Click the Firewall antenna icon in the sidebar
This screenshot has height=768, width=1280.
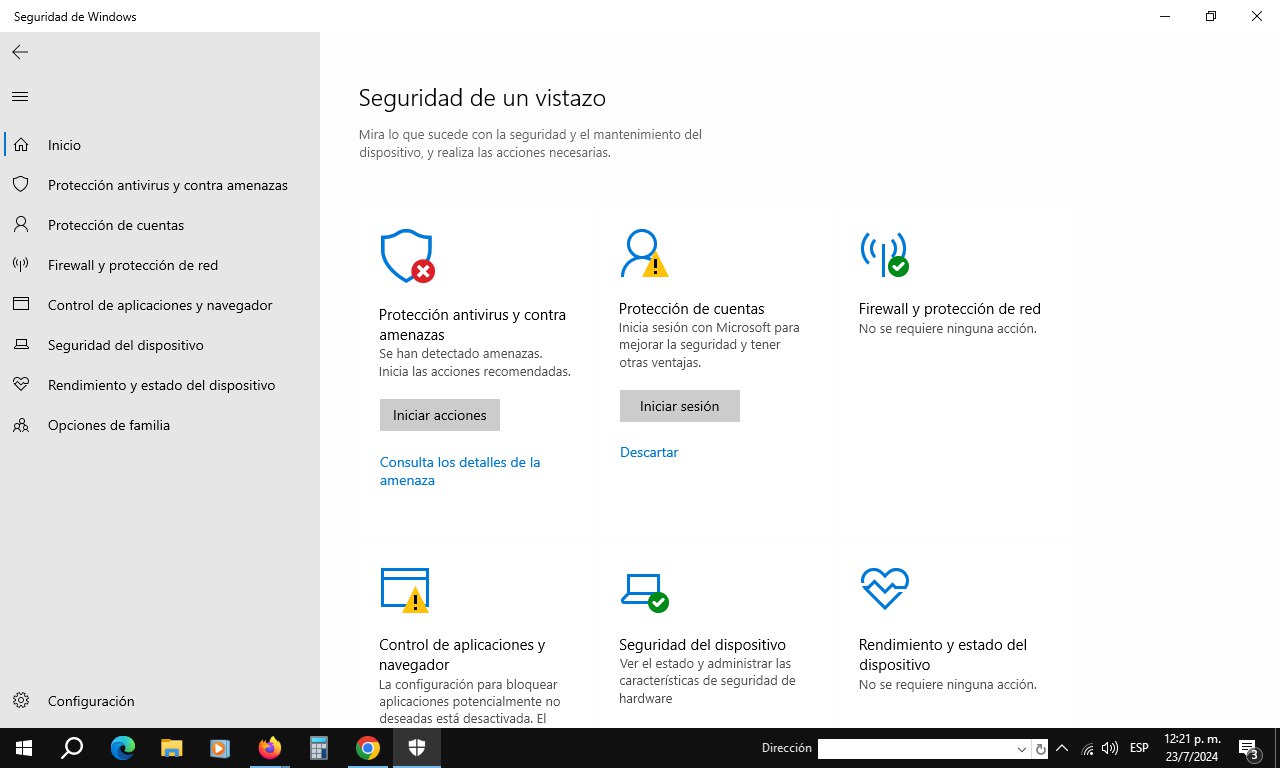pos(21,265)
